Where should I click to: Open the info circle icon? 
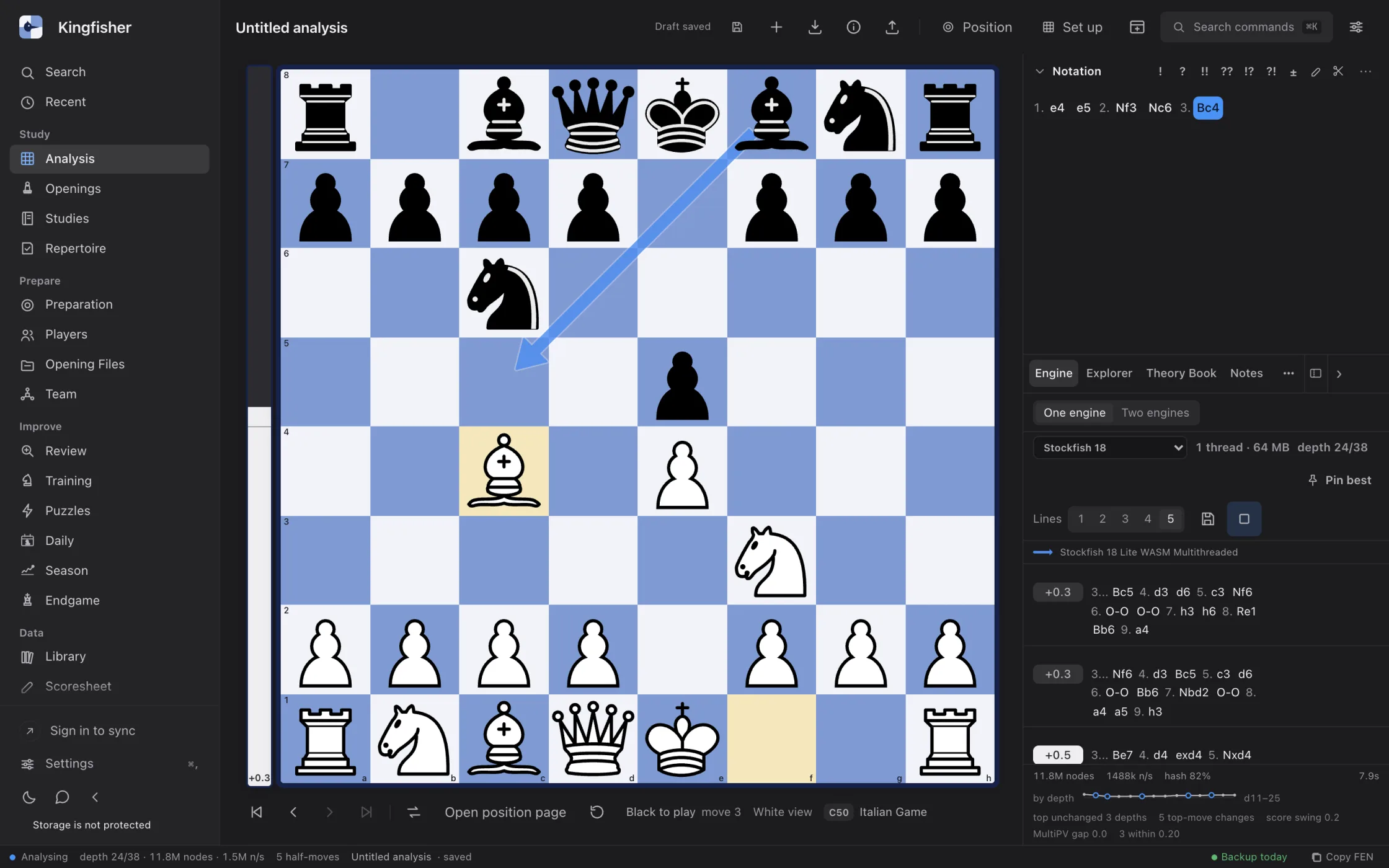854,27
